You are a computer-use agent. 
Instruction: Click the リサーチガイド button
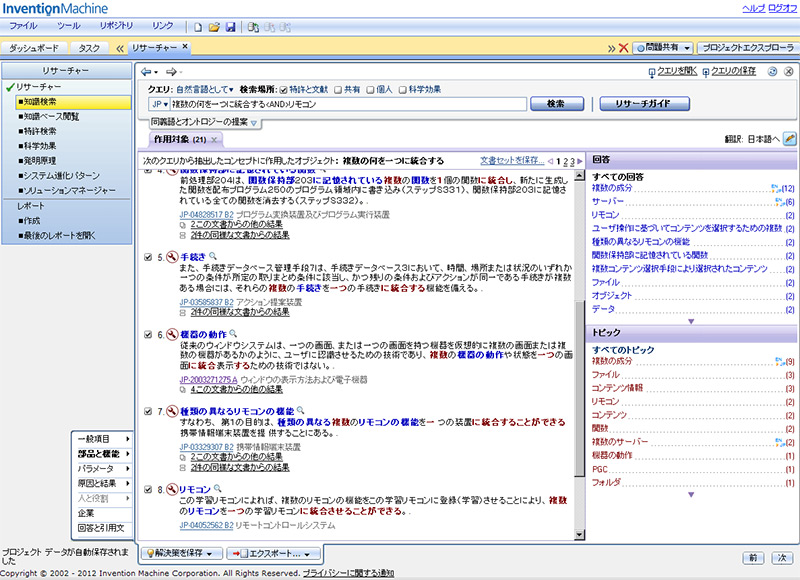point(644,104)
